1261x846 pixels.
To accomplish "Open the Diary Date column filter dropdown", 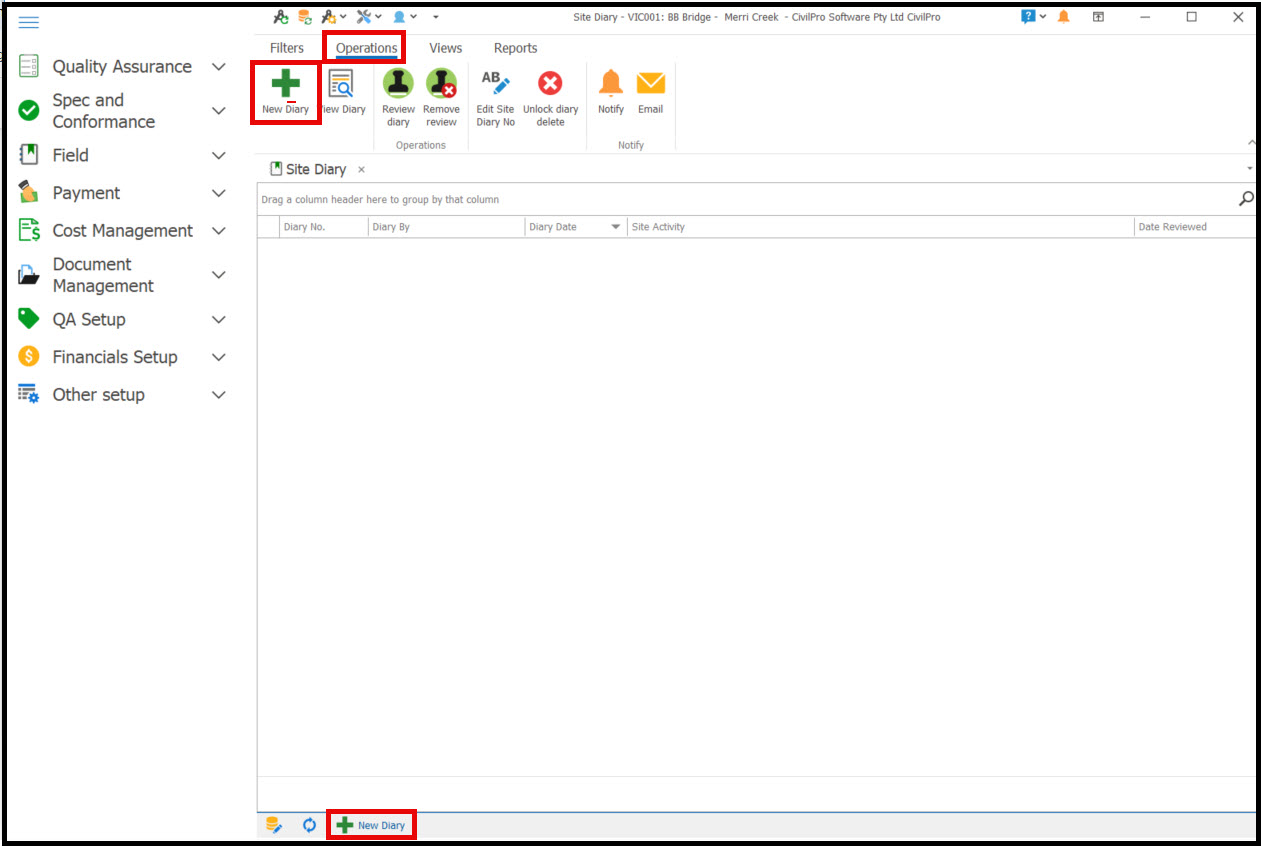I will tap(616, 227).
